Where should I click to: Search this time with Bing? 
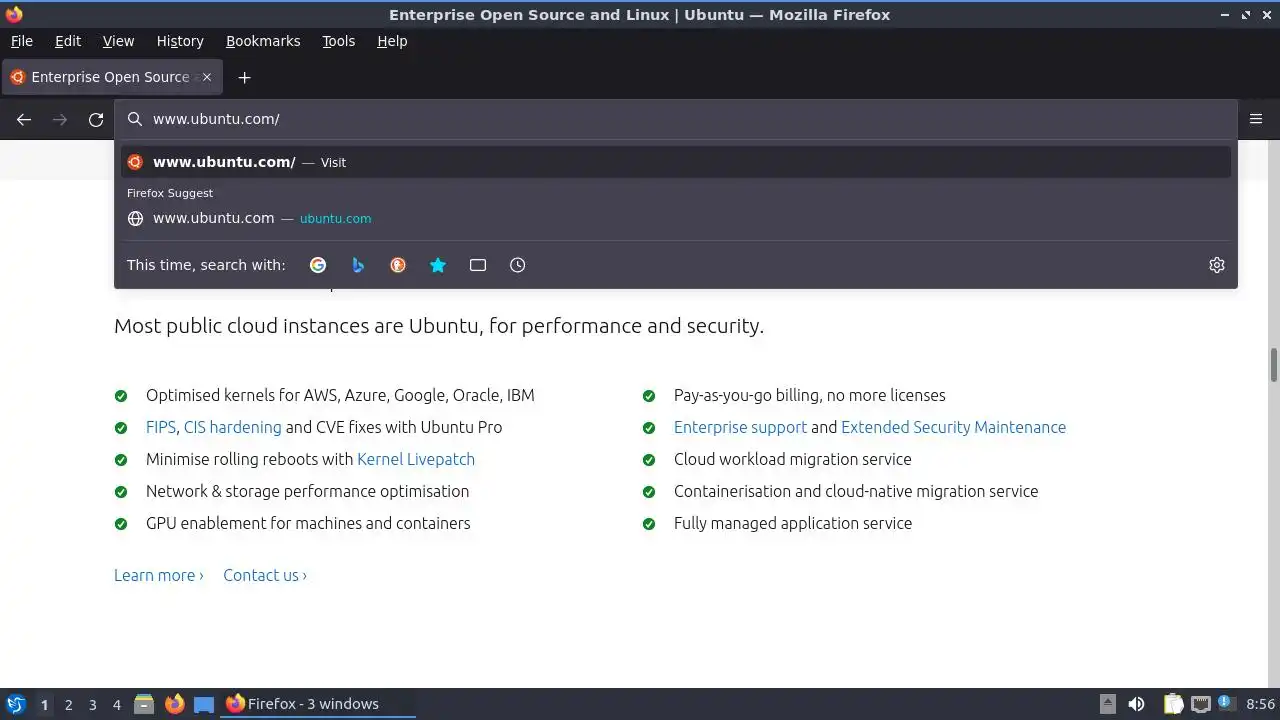pyautogui.click(x=358, y=265)
